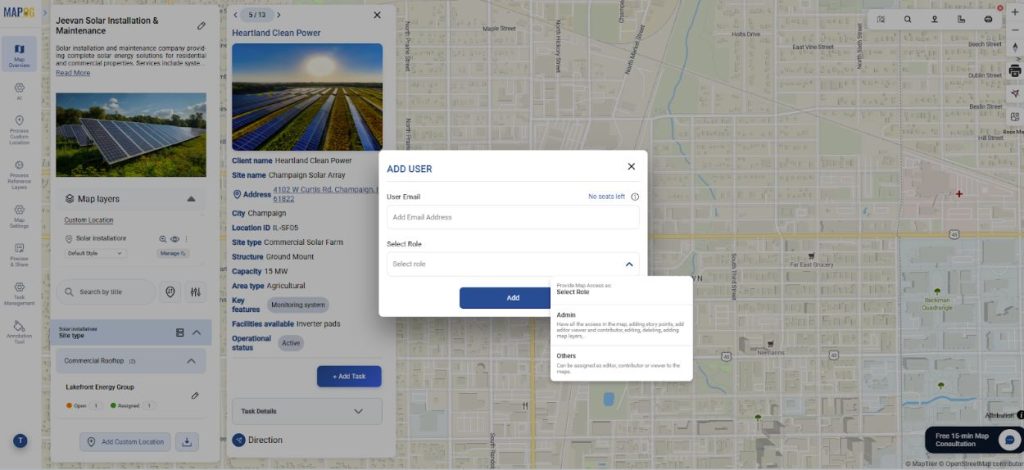Click the info icon beside No seats left
The height and width of the screenshot is (470, 1024).
(635, 197)
